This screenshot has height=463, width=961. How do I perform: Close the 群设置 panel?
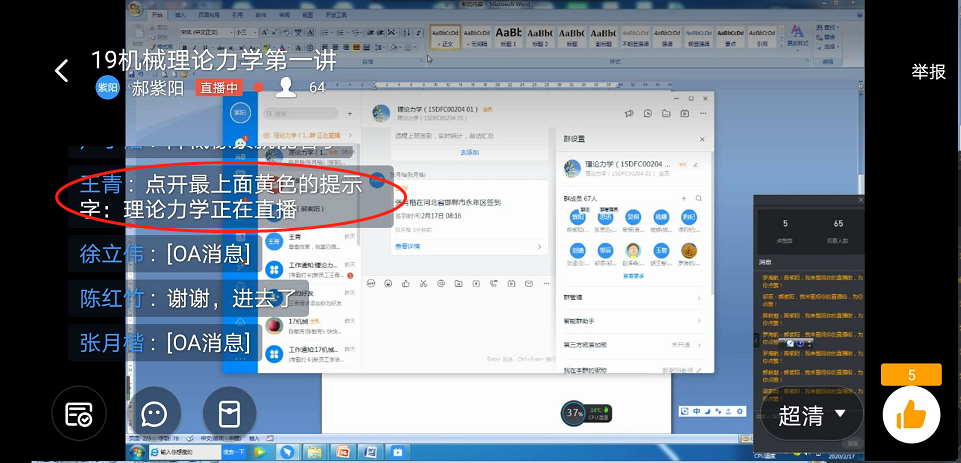(x=701, y=139)
